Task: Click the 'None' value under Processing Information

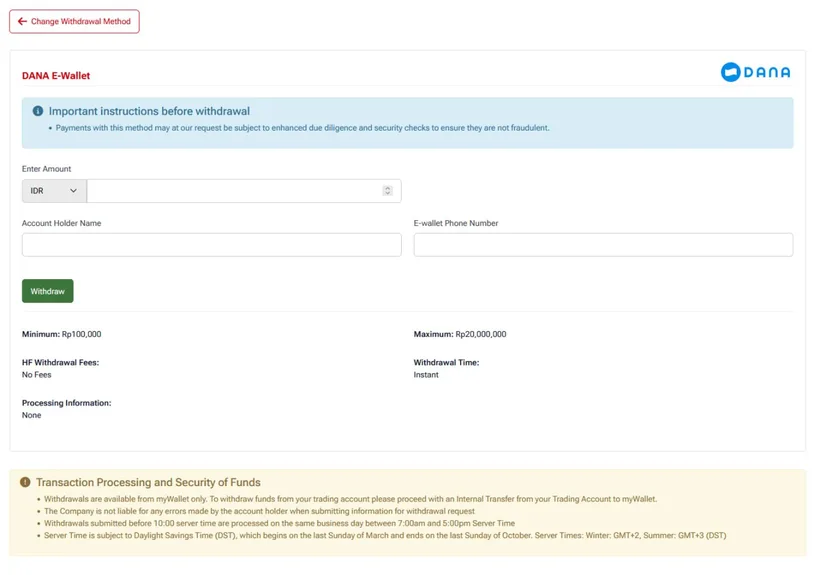Action: (x=31, y=415)
